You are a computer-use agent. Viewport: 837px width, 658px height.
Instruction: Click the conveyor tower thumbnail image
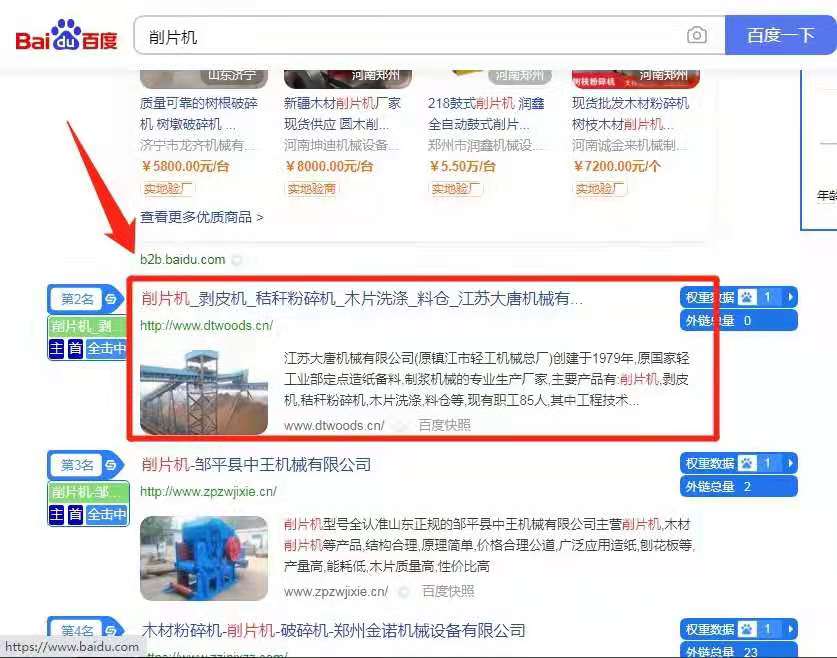(x=204, y=391)
